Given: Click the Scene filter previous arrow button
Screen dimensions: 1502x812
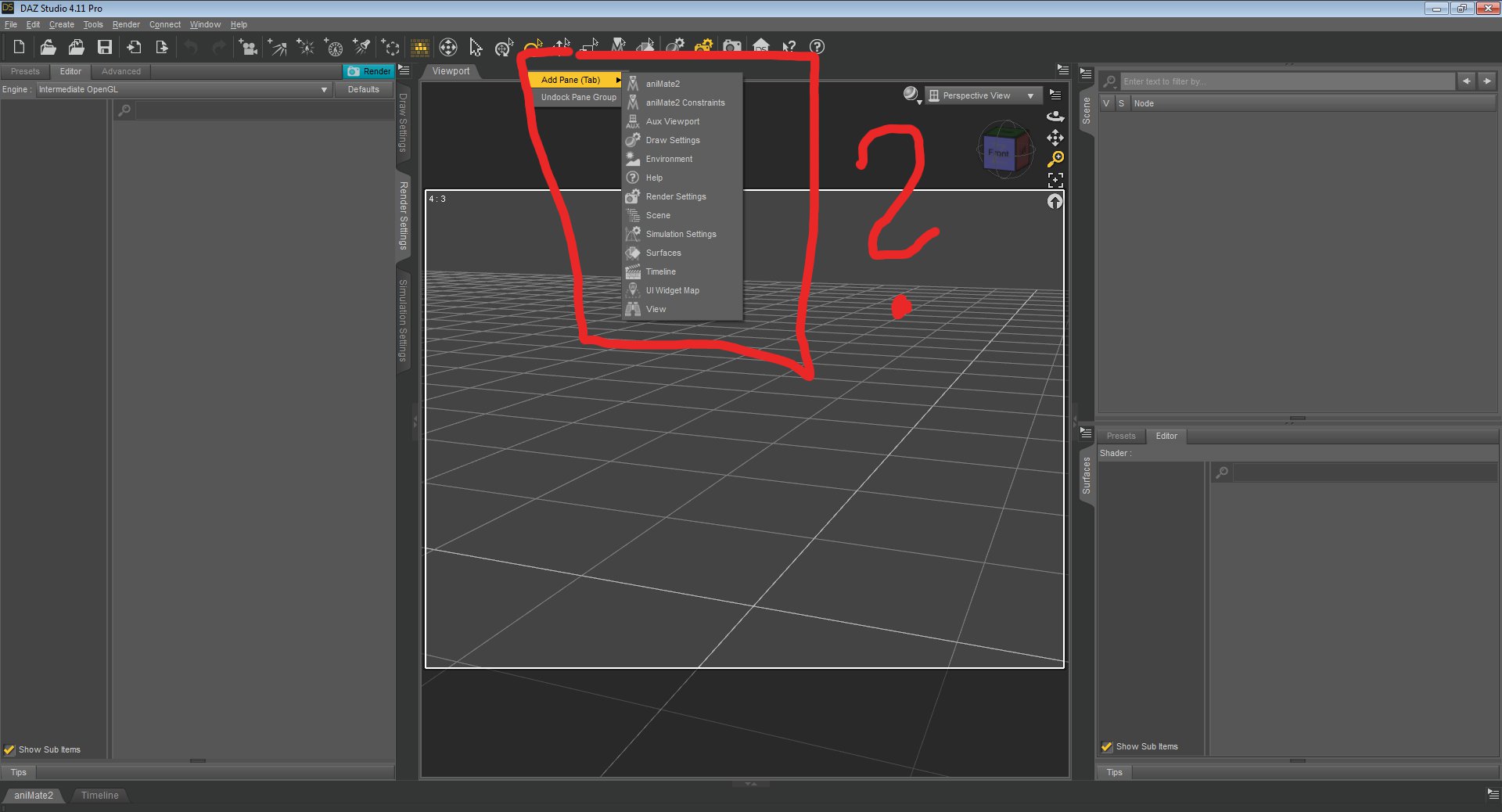Looking at the screenshot, I should [x=1467, y=81].
